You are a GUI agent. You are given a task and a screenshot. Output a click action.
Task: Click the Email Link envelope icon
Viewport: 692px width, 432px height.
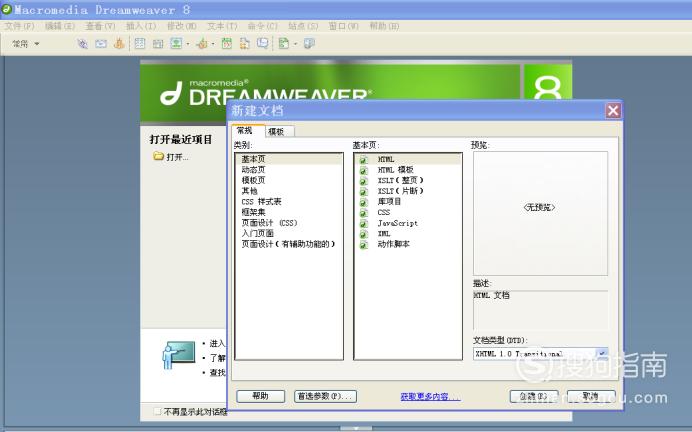[101, 43]
